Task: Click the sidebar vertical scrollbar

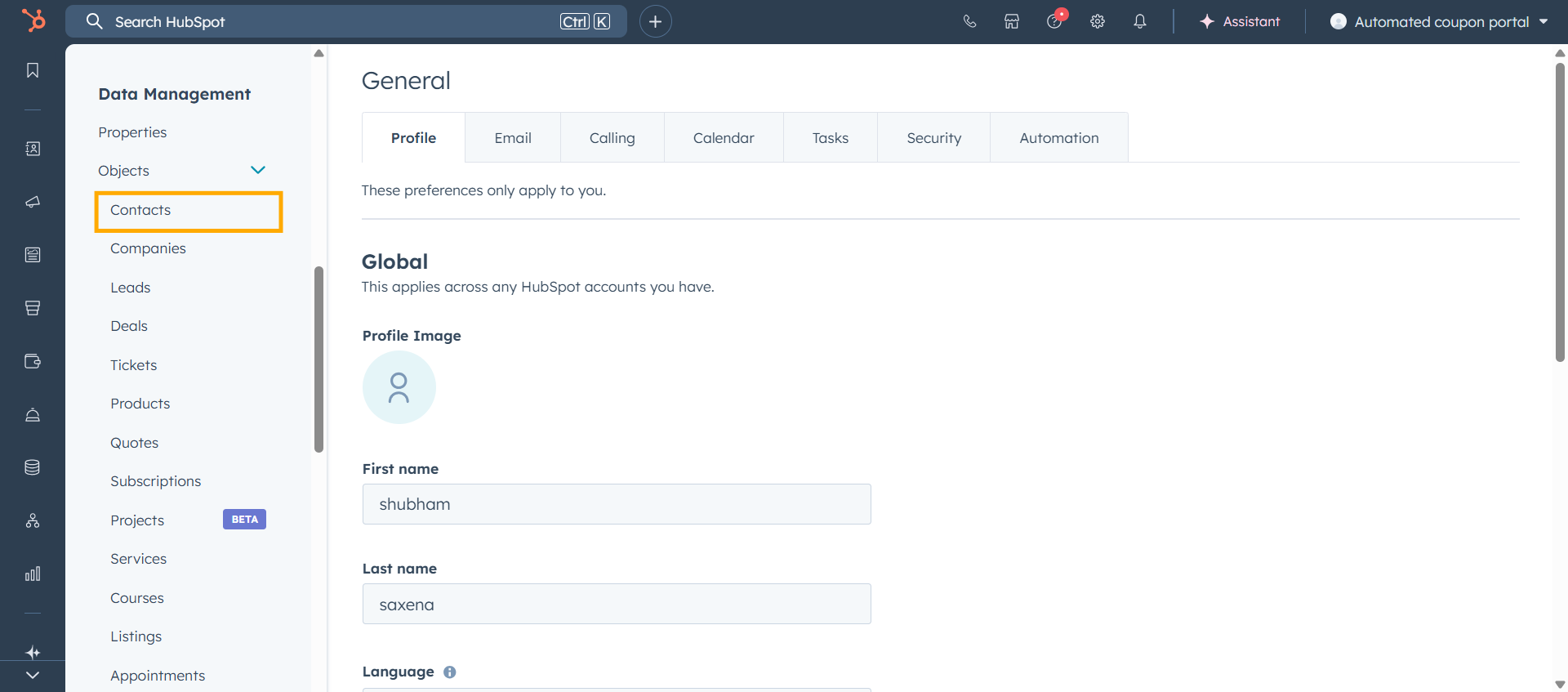Action: pos(318,359)
